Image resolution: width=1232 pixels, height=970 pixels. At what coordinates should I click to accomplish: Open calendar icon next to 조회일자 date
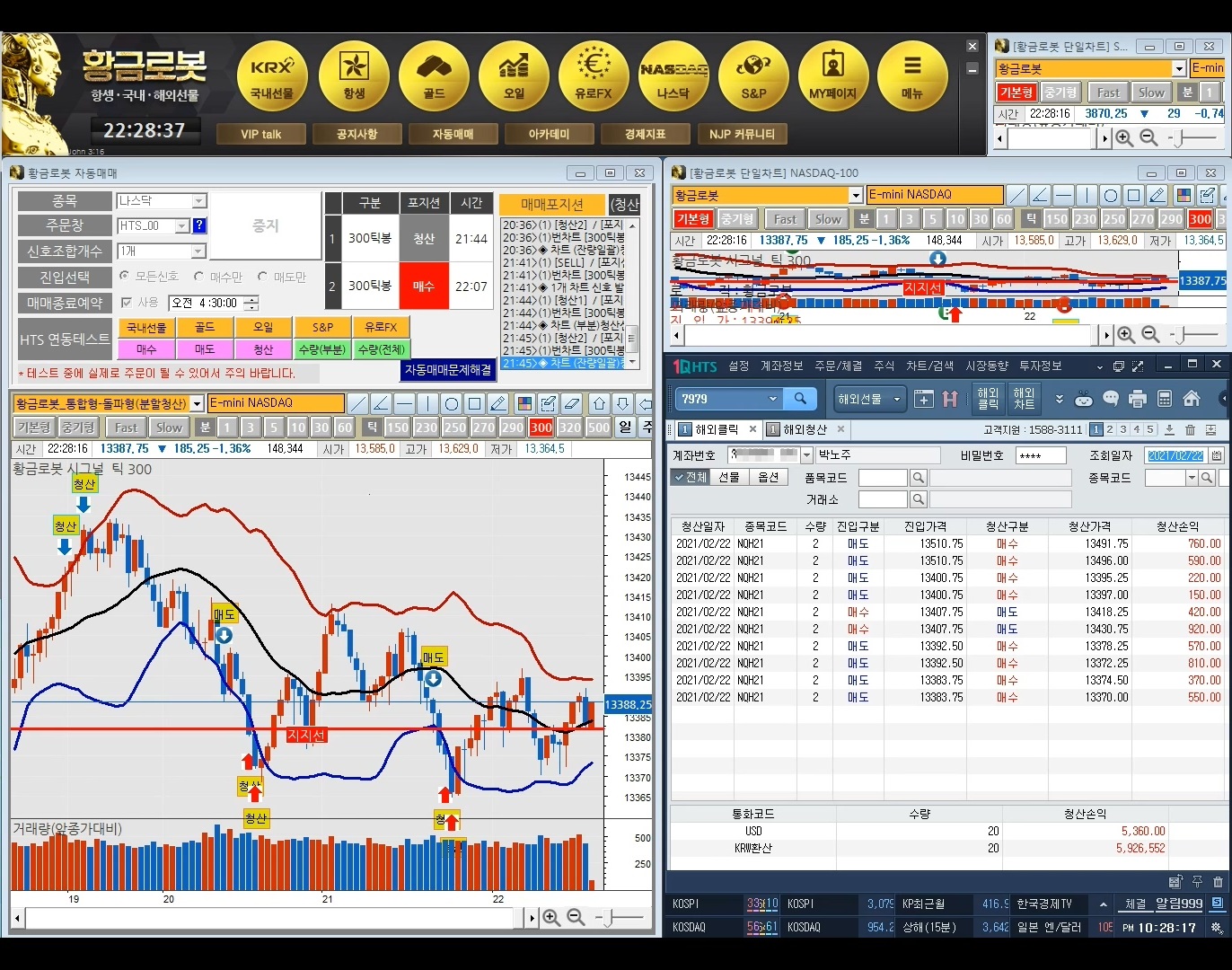(1216, 455)
